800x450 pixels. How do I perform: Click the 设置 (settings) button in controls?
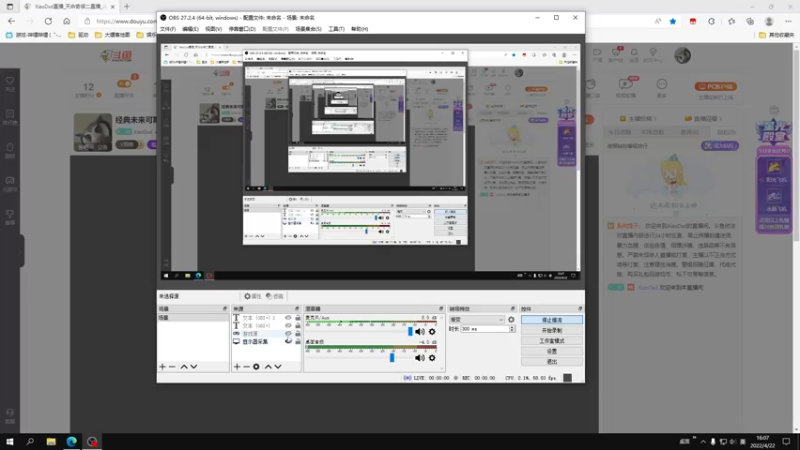tap(552, 351)
